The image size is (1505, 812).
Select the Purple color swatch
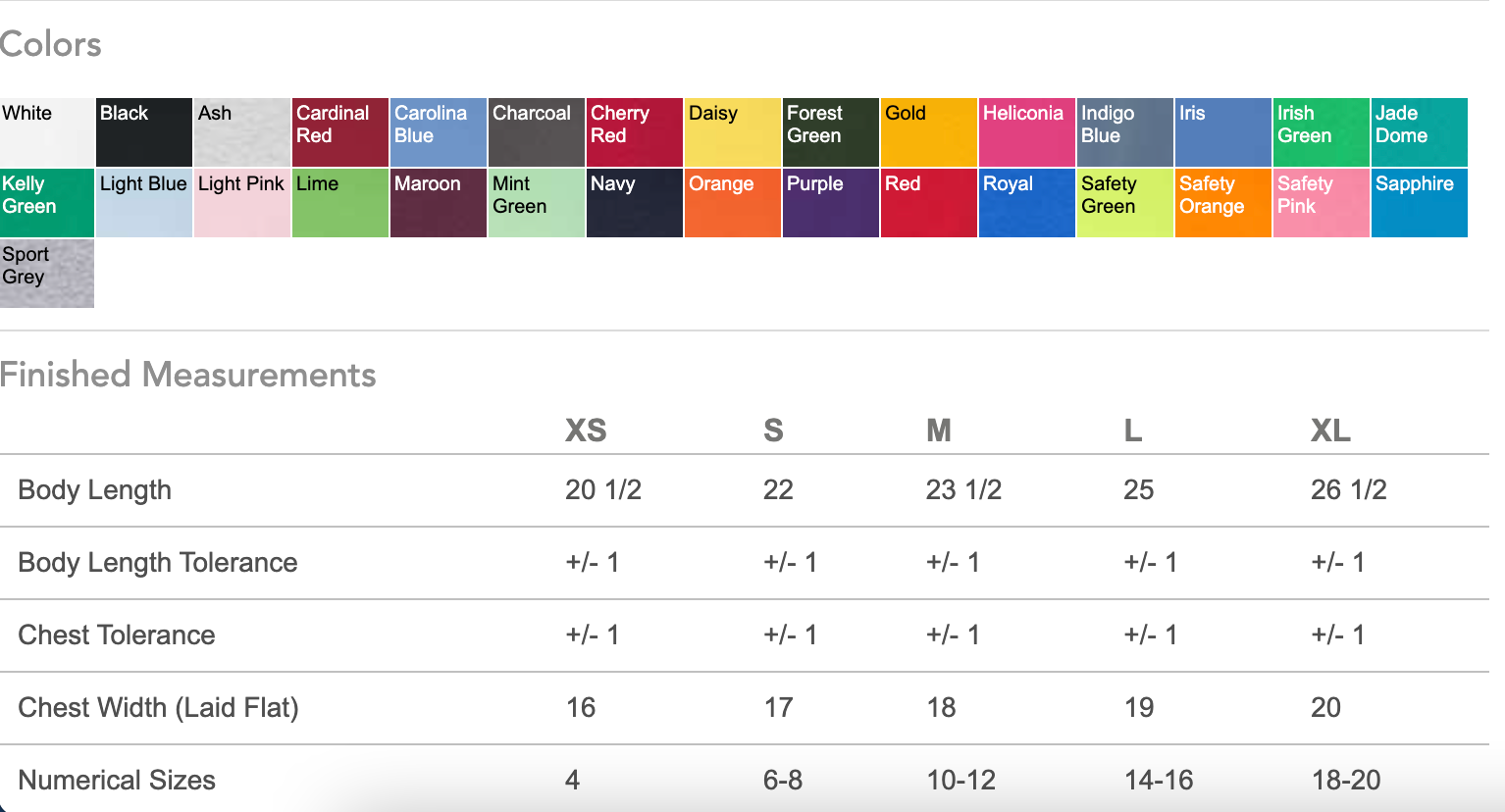tap(831, 203)
